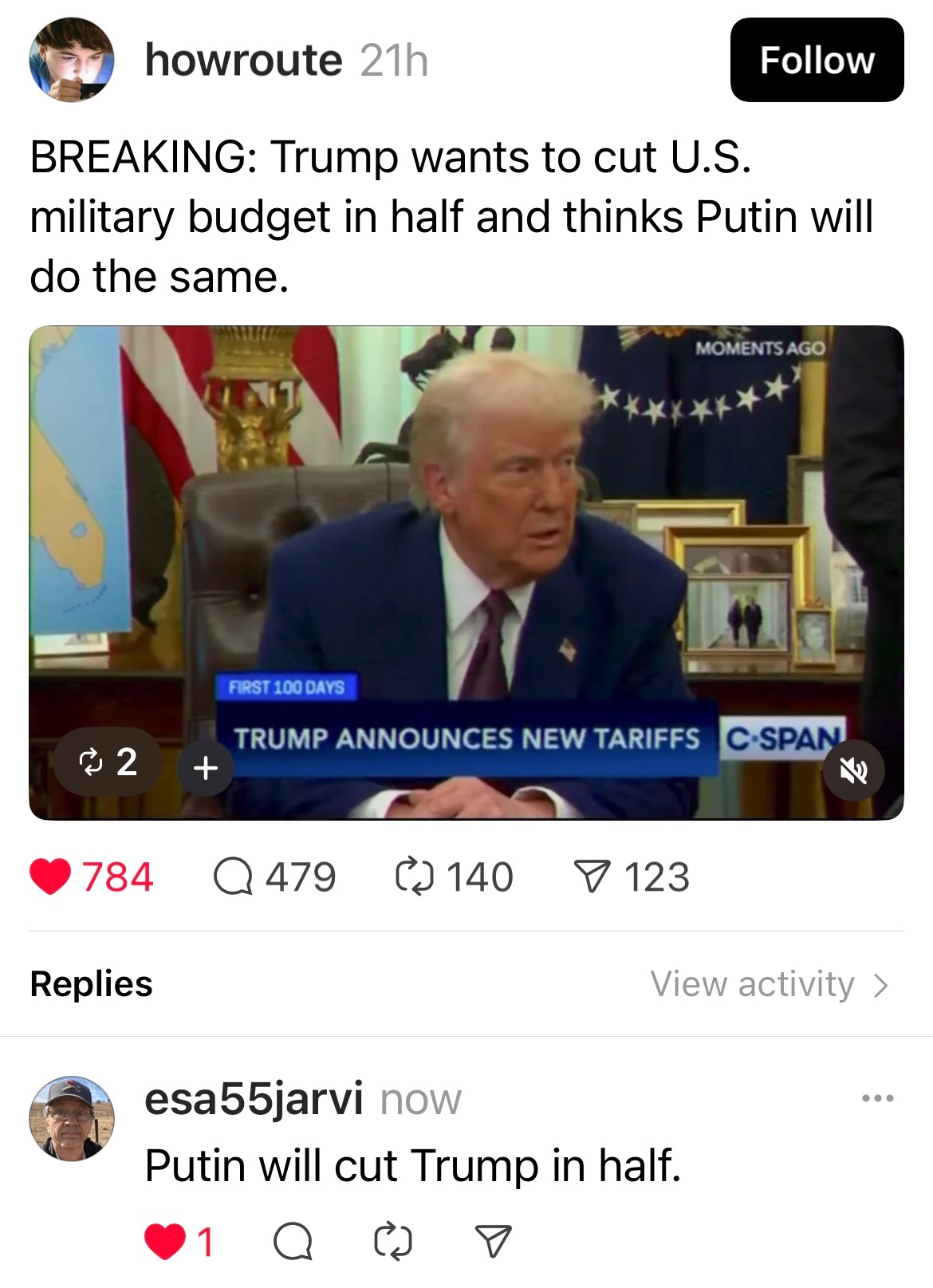Share esa55jarvi's reply with the send icon
933x1288 pixels.
point(493,1241)
